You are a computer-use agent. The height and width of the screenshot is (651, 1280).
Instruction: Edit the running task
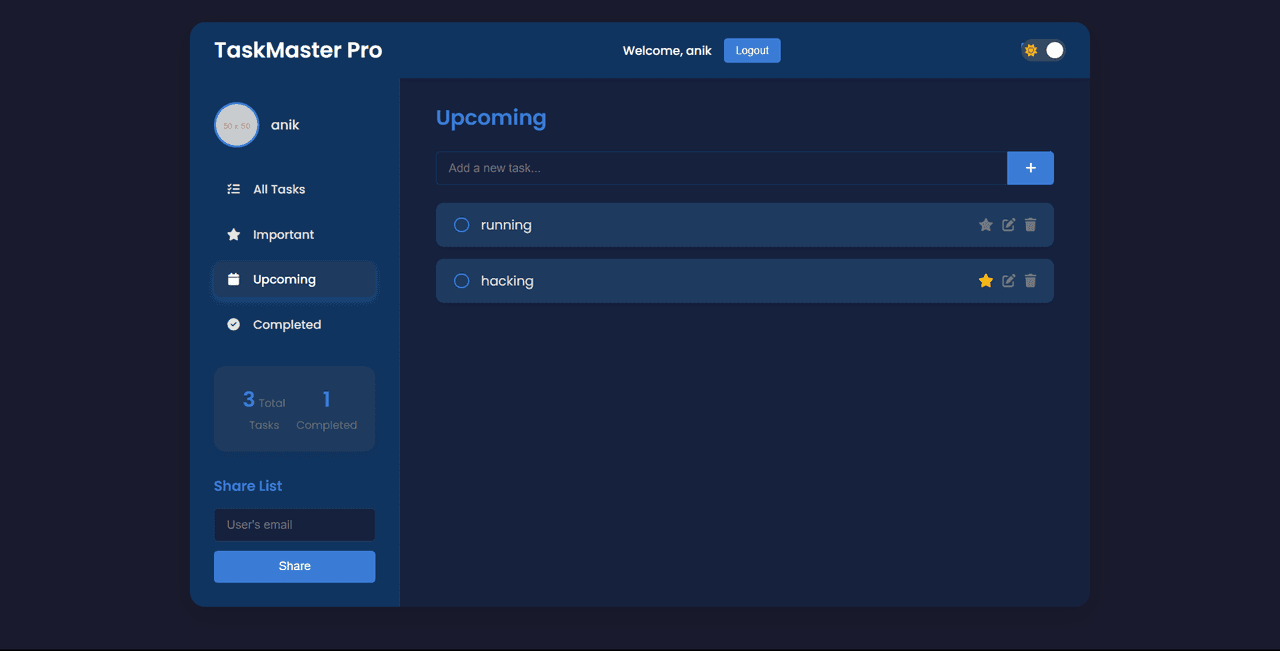[1009, 225]
